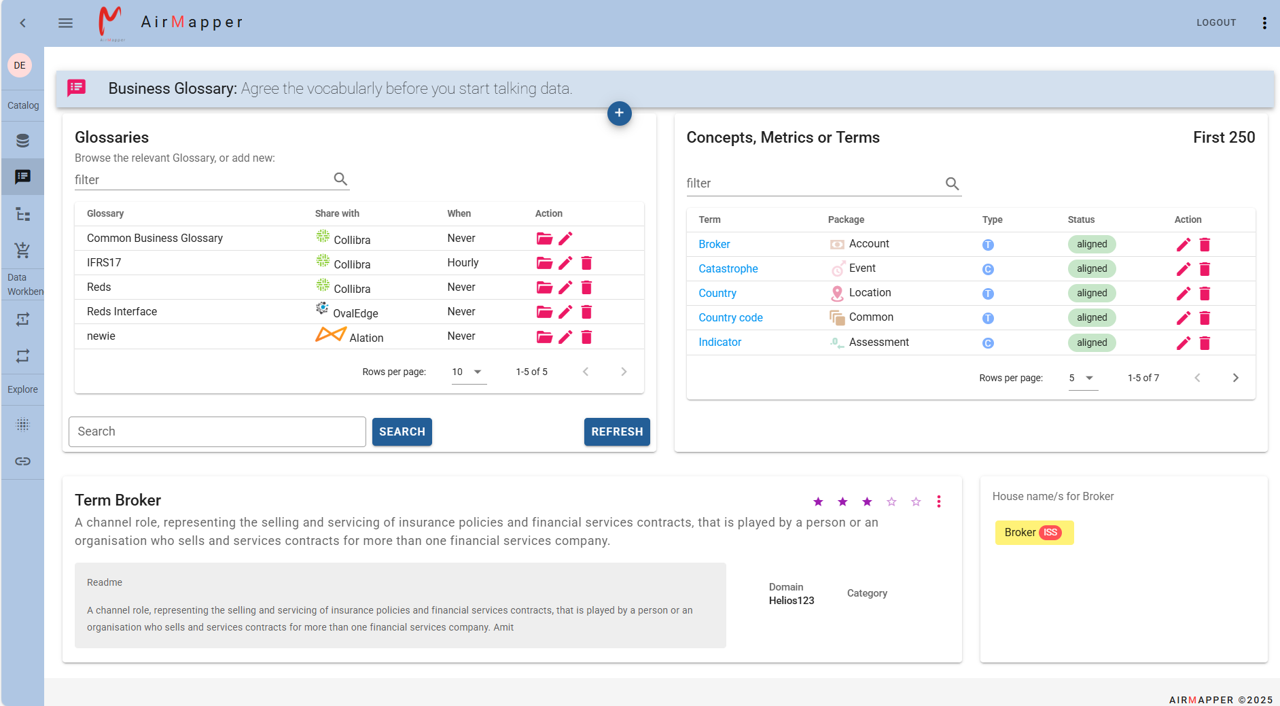Toggle the fifth rating star for Term Broker
Screen dimensions: 1280x706
click(914, 501)
